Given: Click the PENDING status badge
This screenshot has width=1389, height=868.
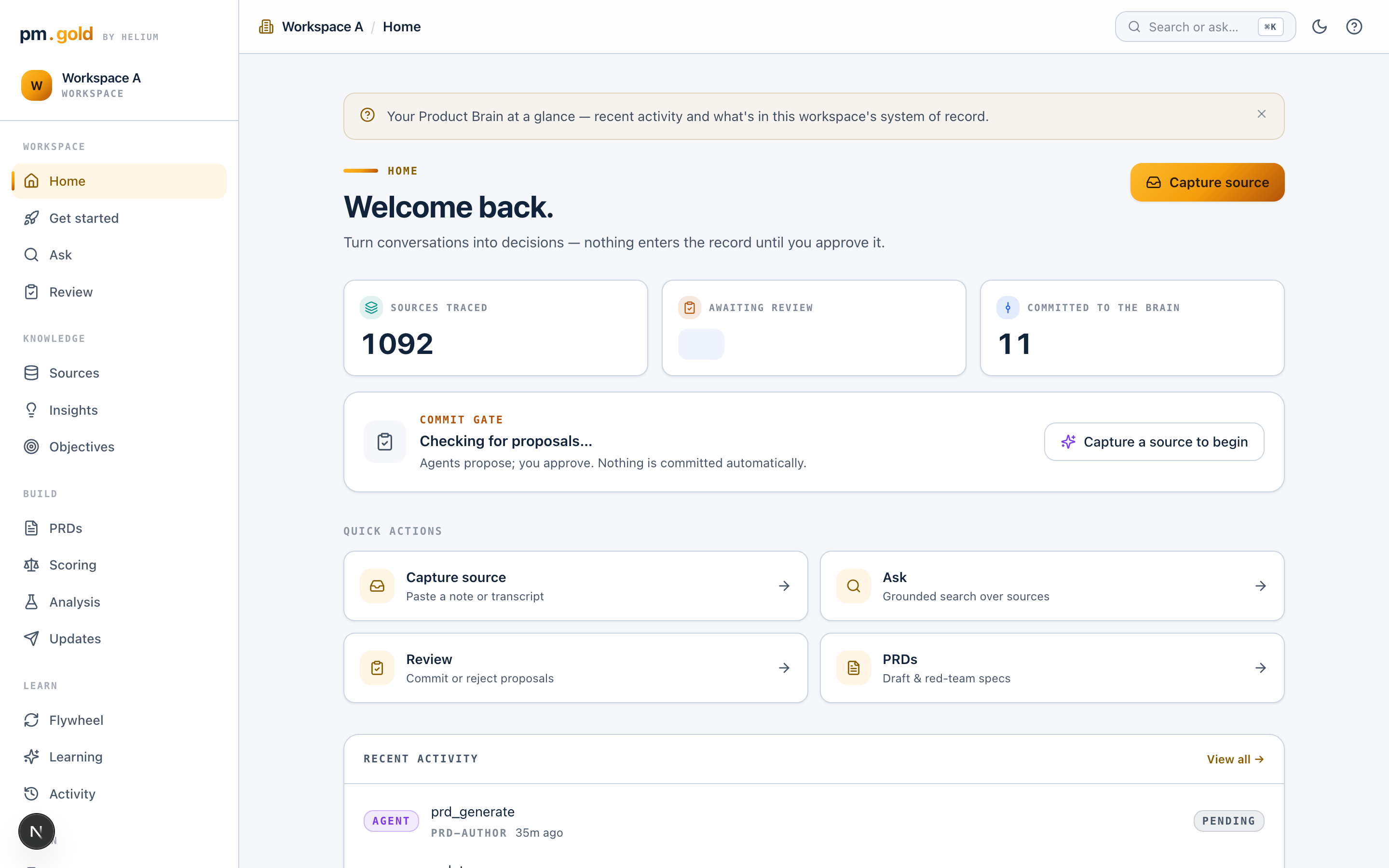Looking at the screenshot, I should click(1229, 821).
